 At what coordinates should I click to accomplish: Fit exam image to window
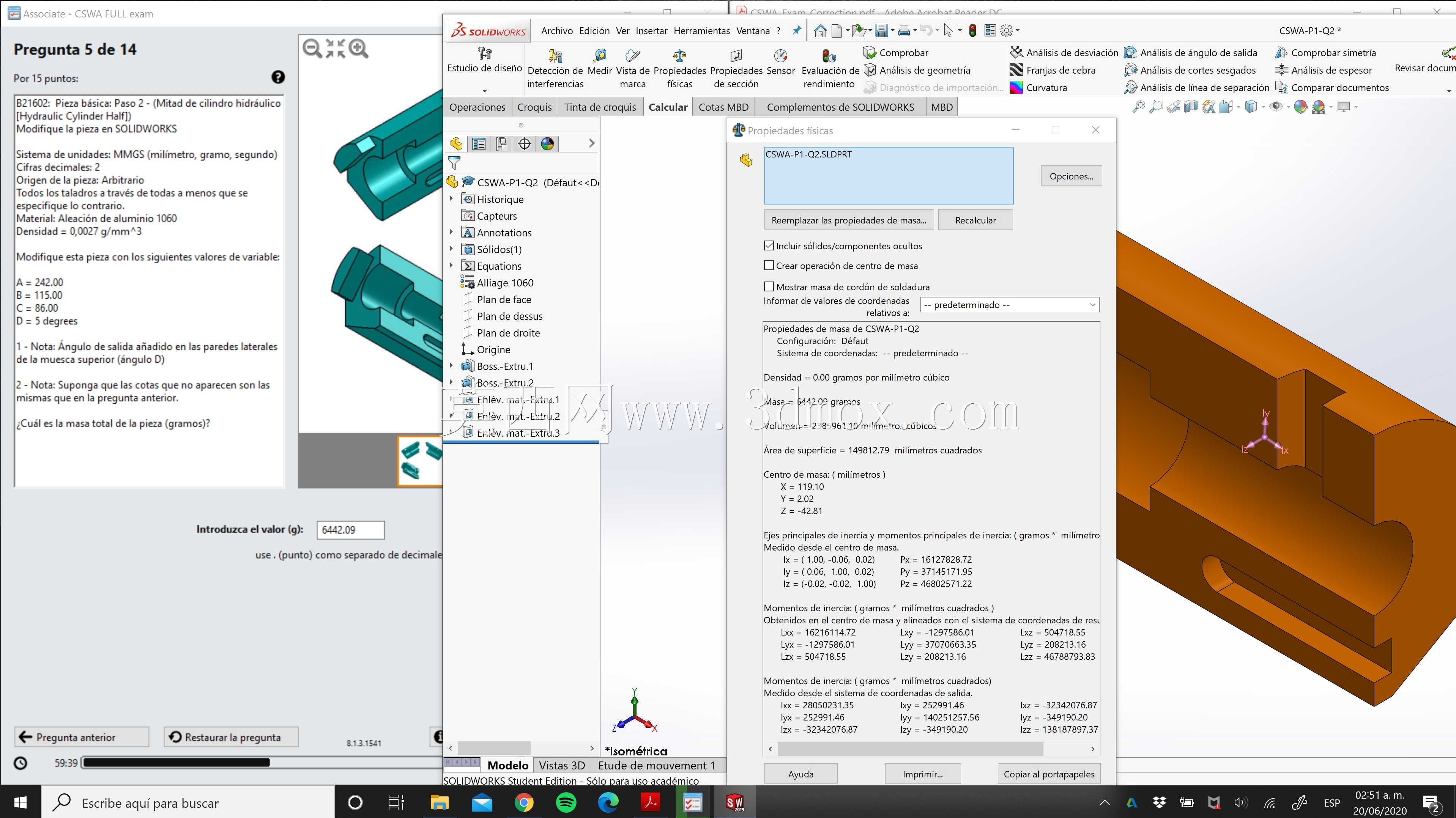(335, 49)
